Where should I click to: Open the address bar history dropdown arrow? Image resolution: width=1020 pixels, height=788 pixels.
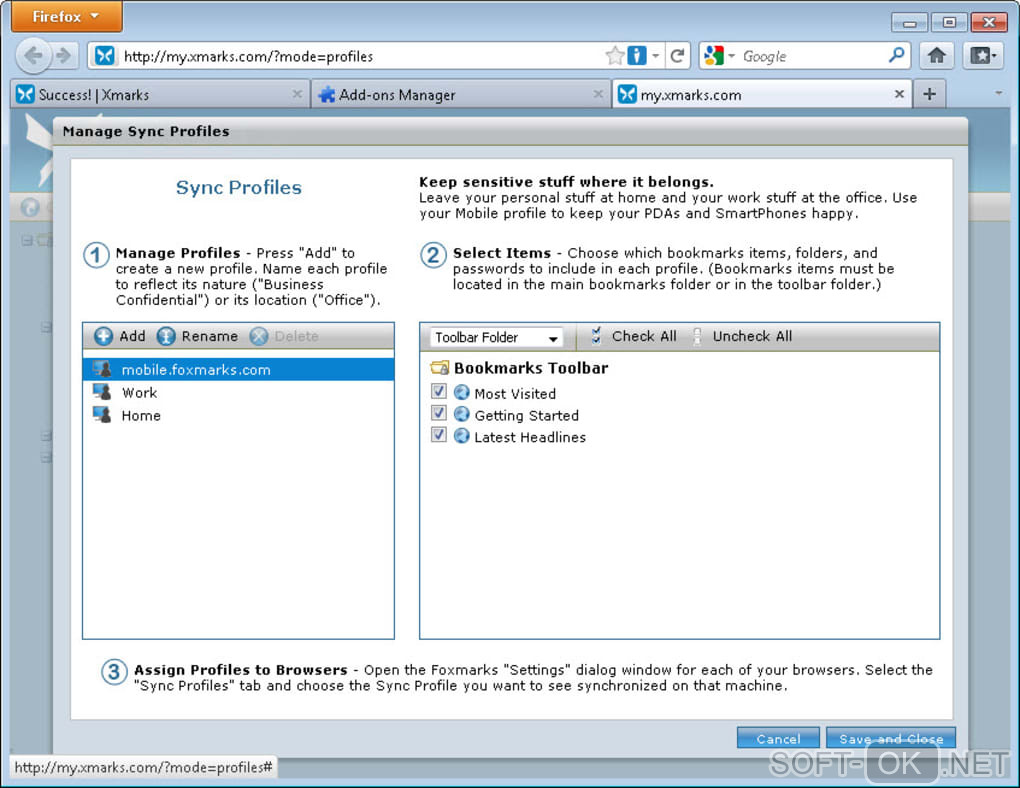(655, 56)
